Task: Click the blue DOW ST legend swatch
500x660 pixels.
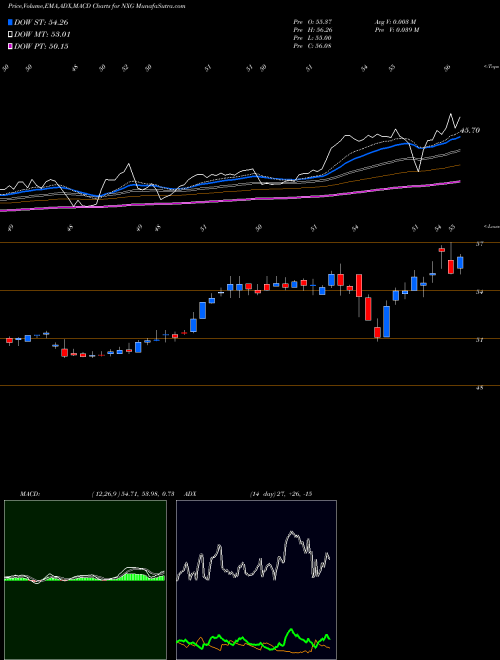Action: coord(10,22)
